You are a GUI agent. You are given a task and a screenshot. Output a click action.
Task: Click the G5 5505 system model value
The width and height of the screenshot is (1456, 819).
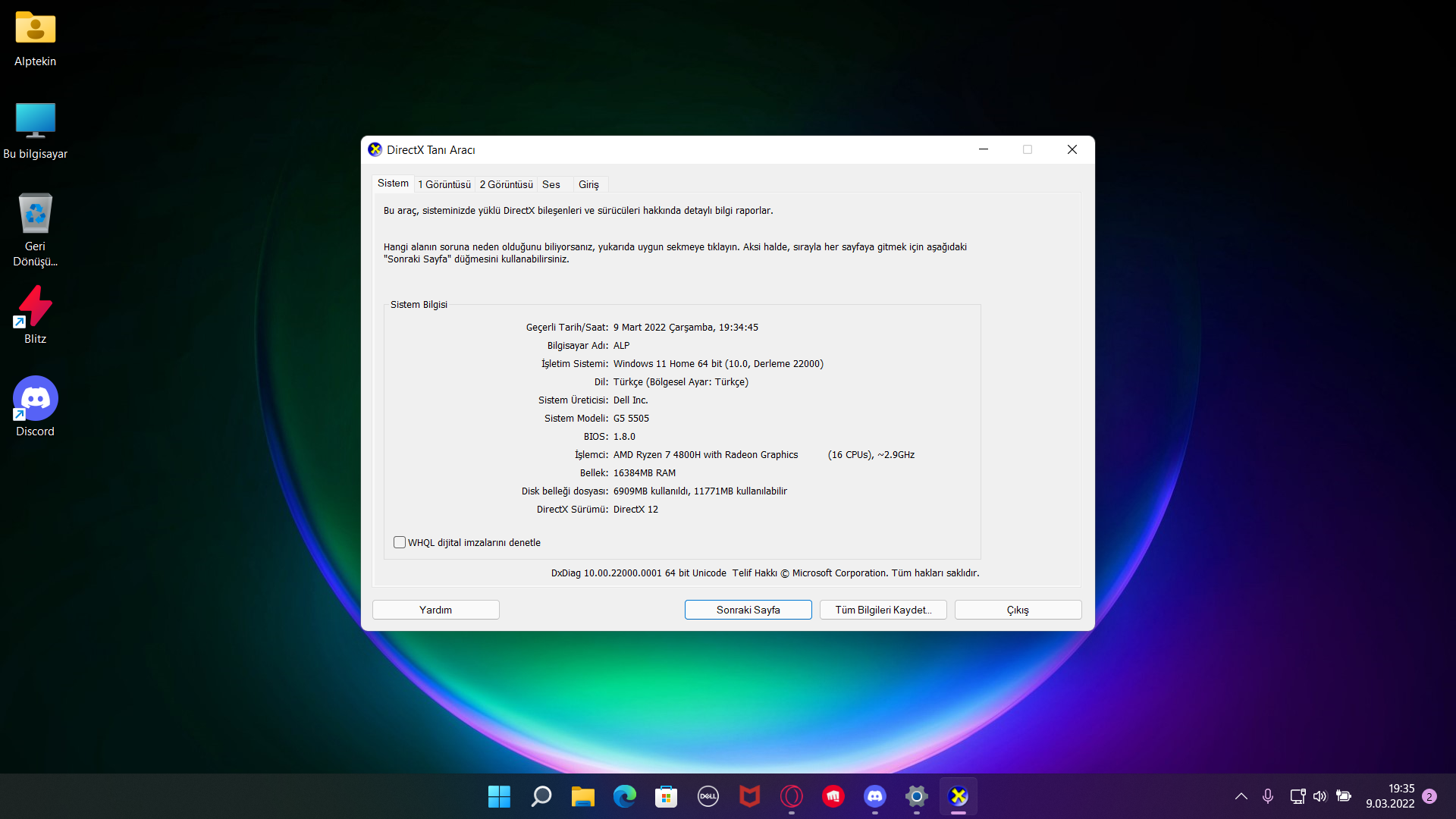[631, 419]
